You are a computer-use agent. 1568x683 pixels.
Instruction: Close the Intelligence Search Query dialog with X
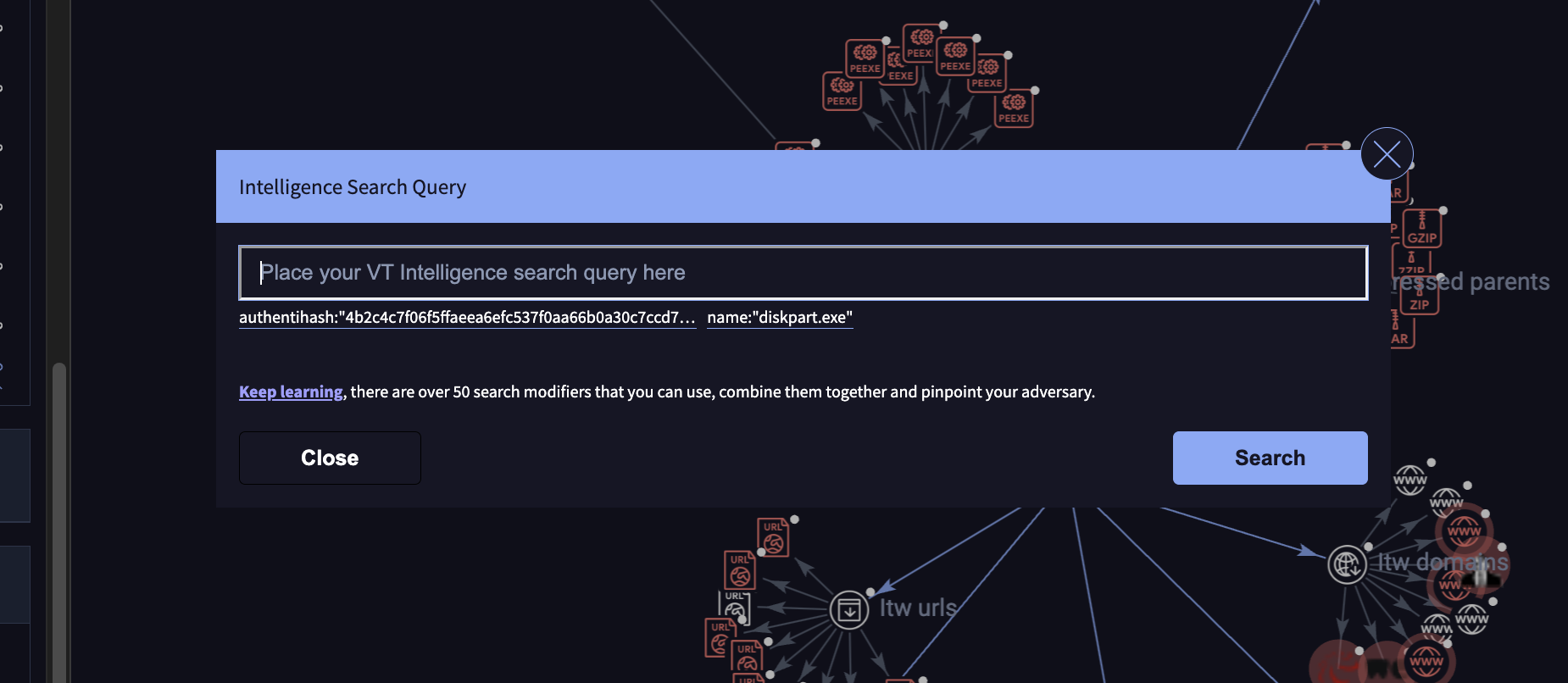1387,153
